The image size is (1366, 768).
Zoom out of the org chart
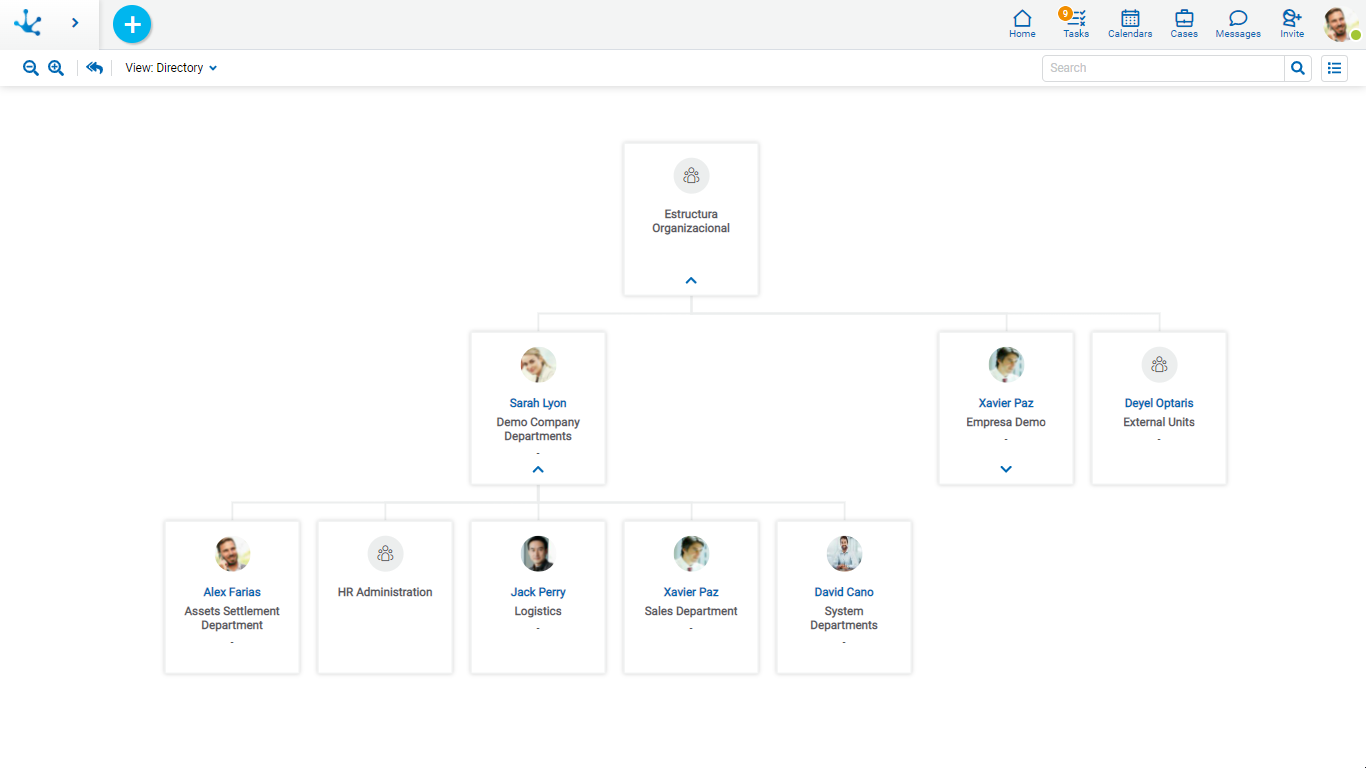(x=30, y=68)
